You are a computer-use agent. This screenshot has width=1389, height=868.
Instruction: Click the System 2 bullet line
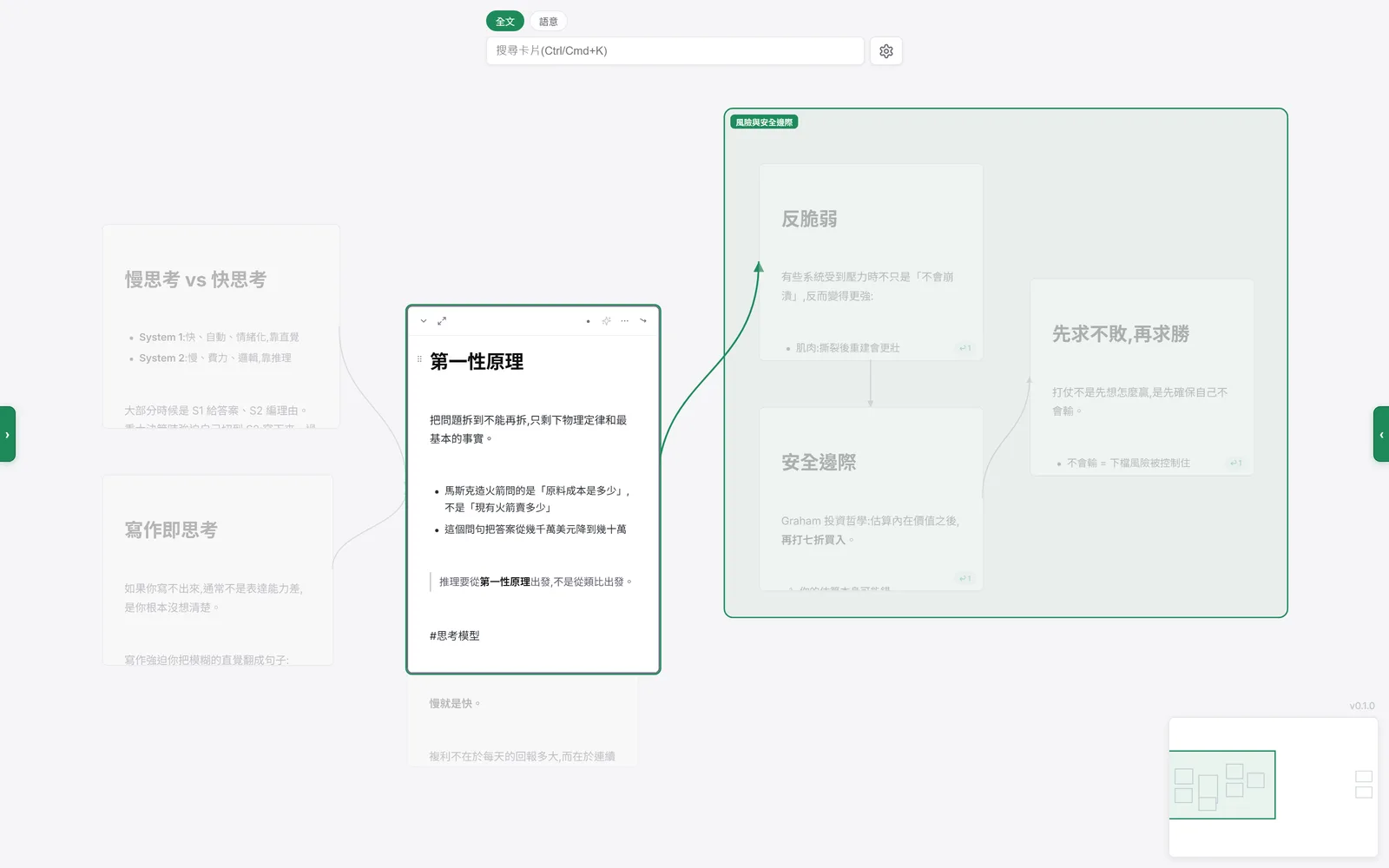click(215, 358)
